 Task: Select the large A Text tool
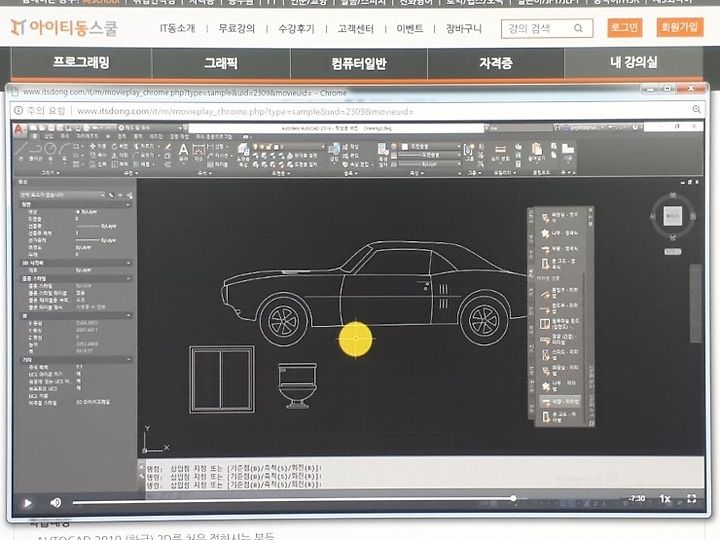coord(183,151)
